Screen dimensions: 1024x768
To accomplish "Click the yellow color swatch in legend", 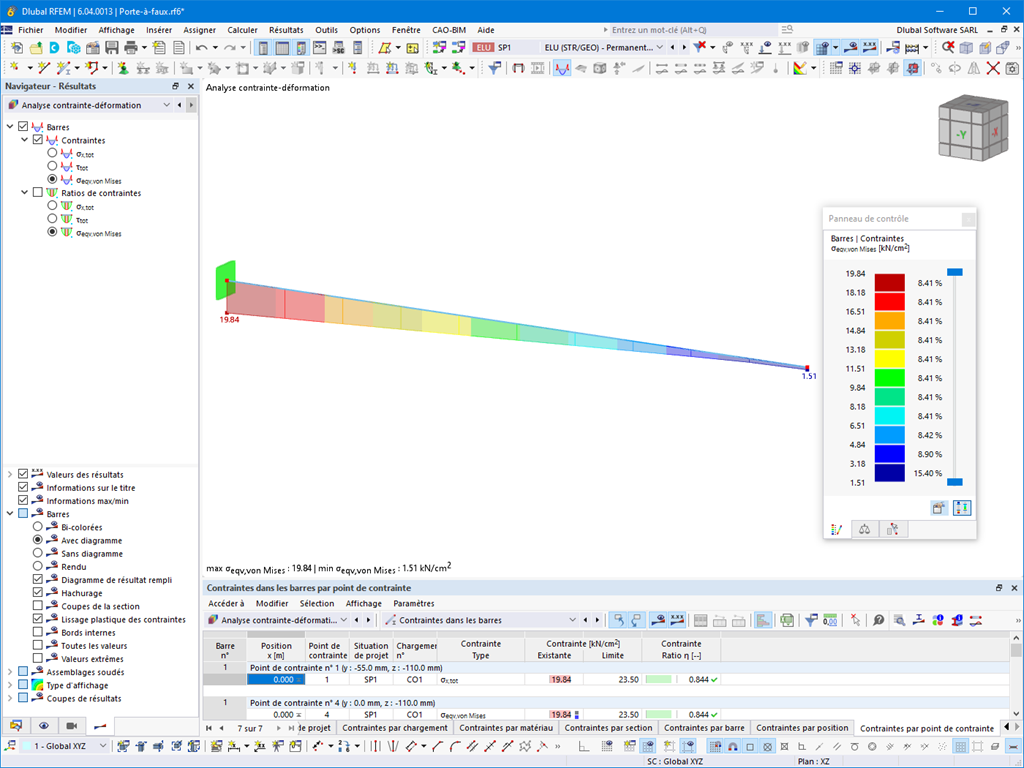I will [889, 359].
